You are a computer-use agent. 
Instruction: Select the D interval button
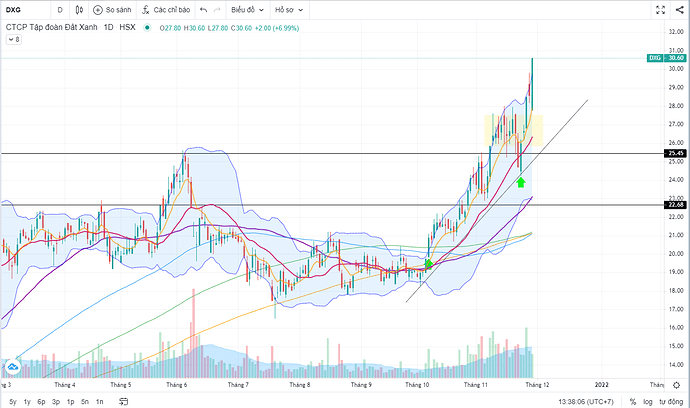[60, 10]
